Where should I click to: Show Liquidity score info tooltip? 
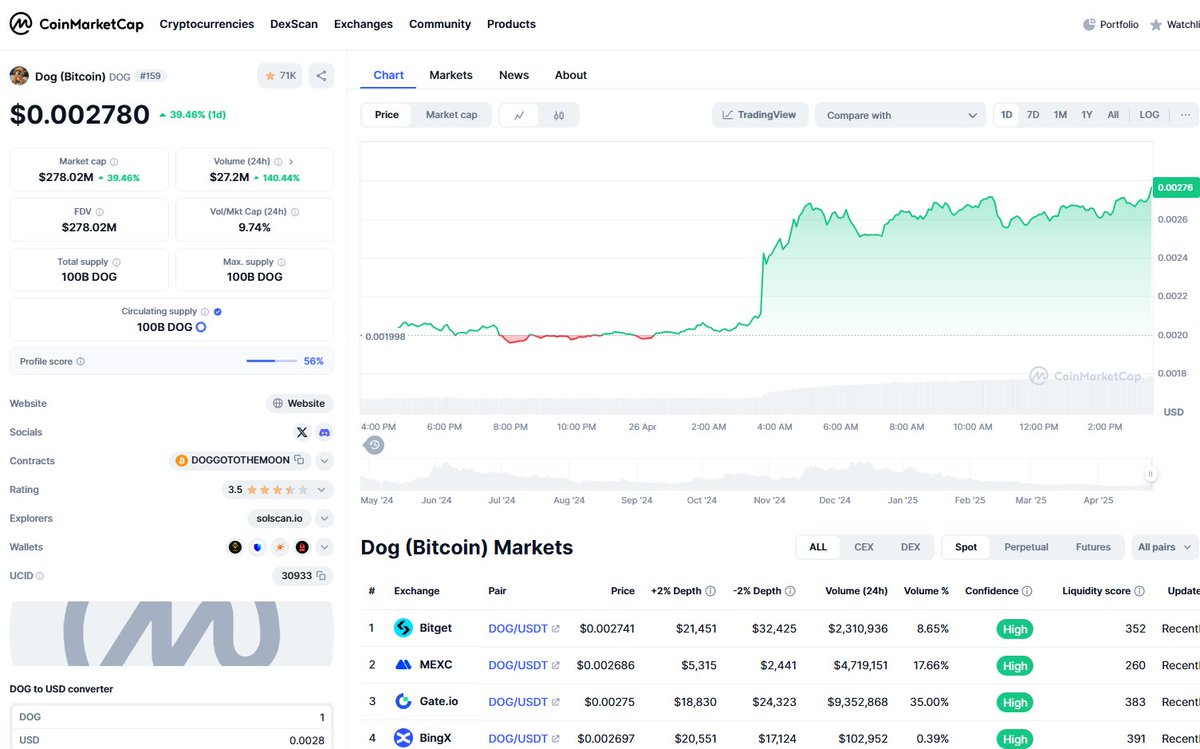(x=1139, y=591)
